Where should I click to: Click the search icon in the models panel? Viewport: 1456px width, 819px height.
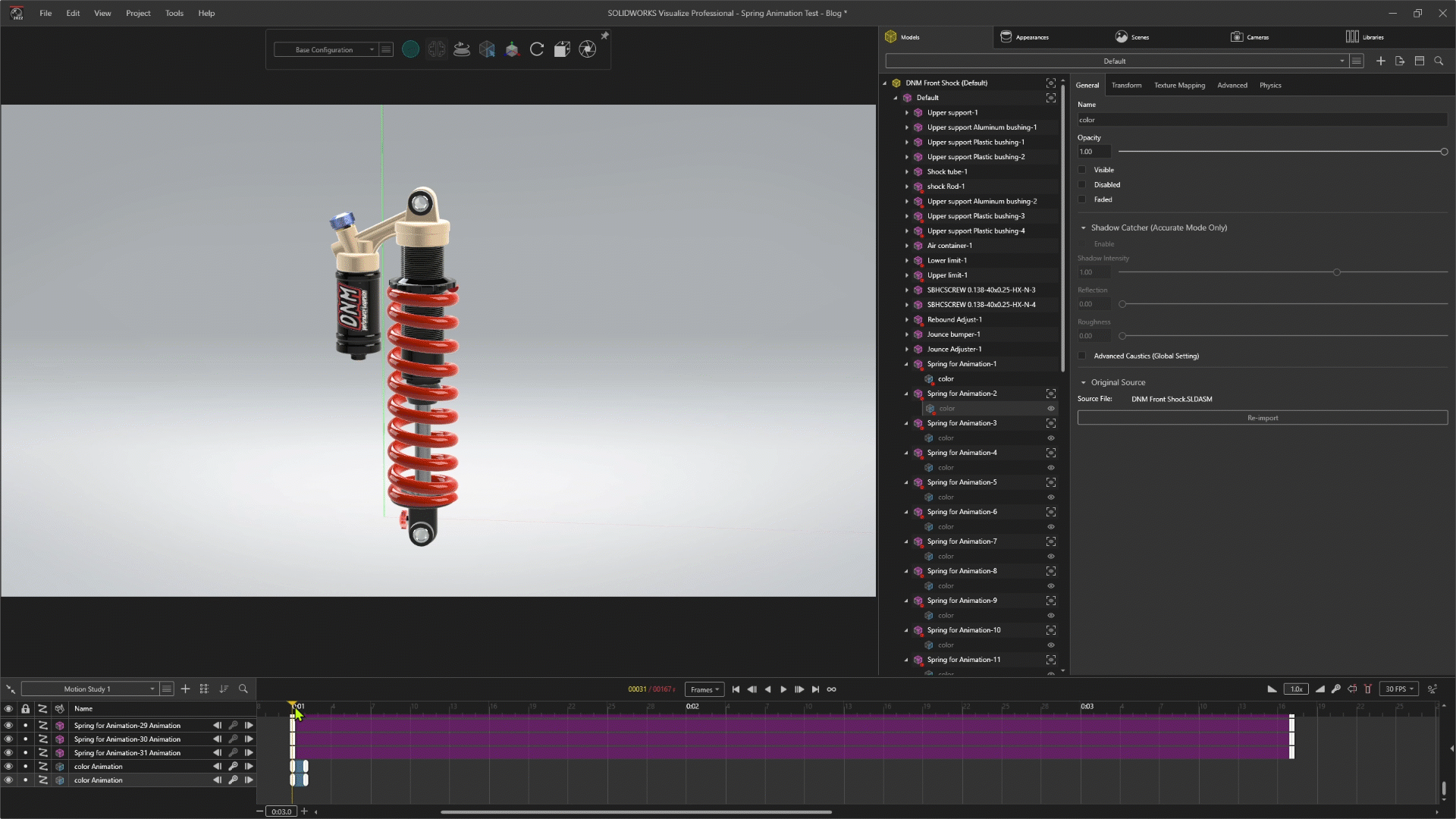coord(1439,61)
